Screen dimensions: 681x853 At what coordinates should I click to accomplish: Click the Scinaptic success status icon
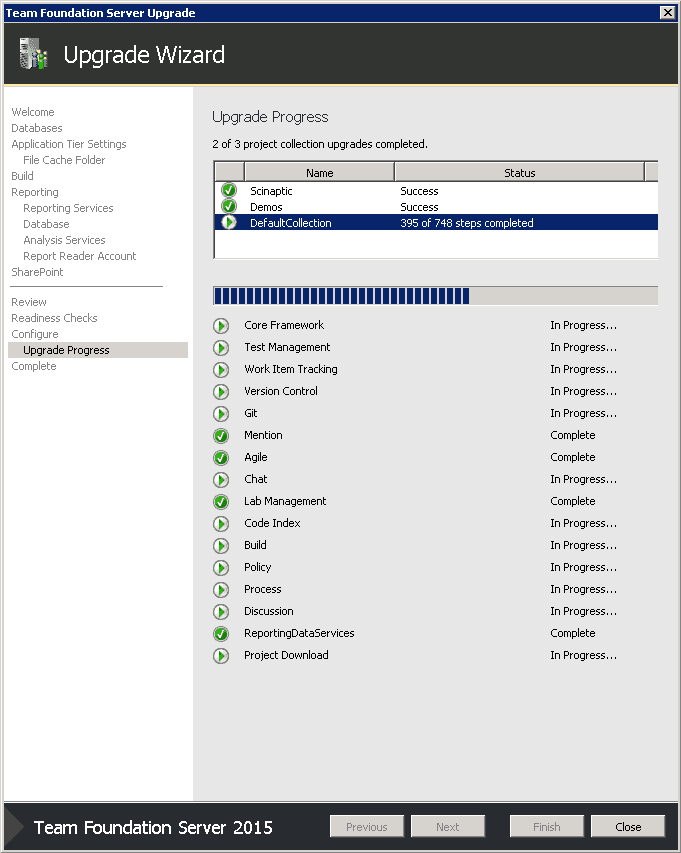[x=229, y=191]
